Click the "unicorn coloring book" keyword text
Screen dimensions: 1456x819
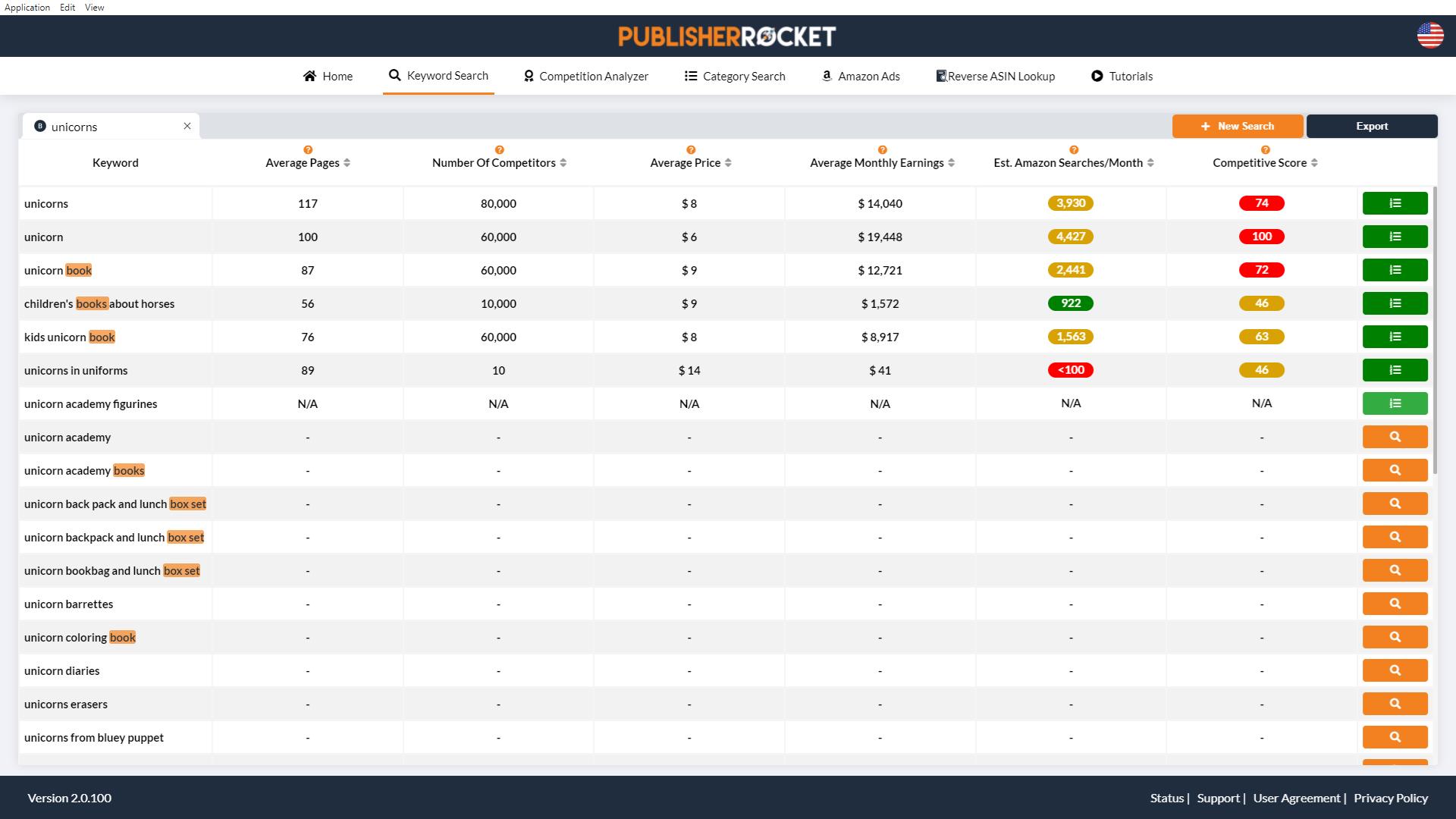pyautogui.click(x=80, y=637)
